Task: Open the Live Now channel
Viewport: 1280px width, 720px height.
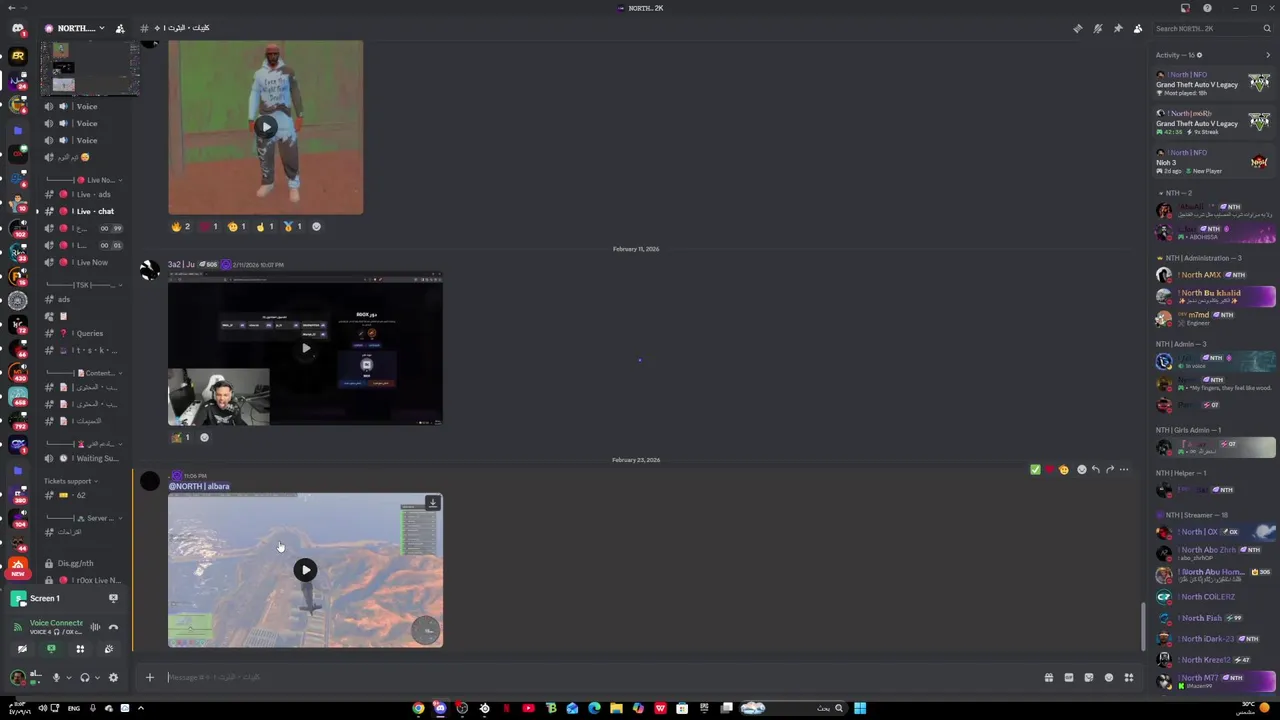Action: tap(85, 262)
